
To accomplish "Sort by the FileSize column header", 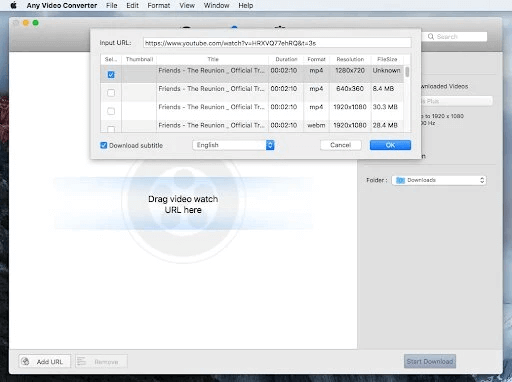I will (387, 59).
